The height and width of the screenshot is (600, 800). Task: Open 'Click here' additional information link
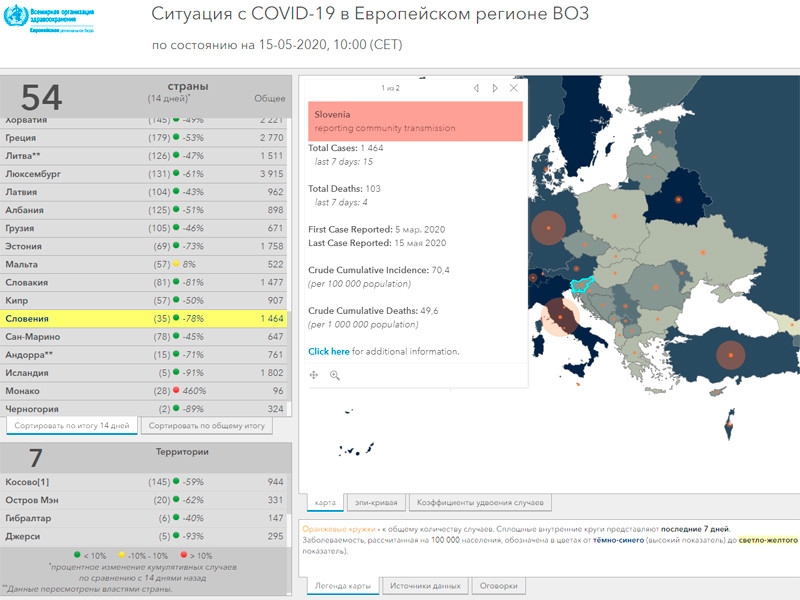[x=329, y=352]
